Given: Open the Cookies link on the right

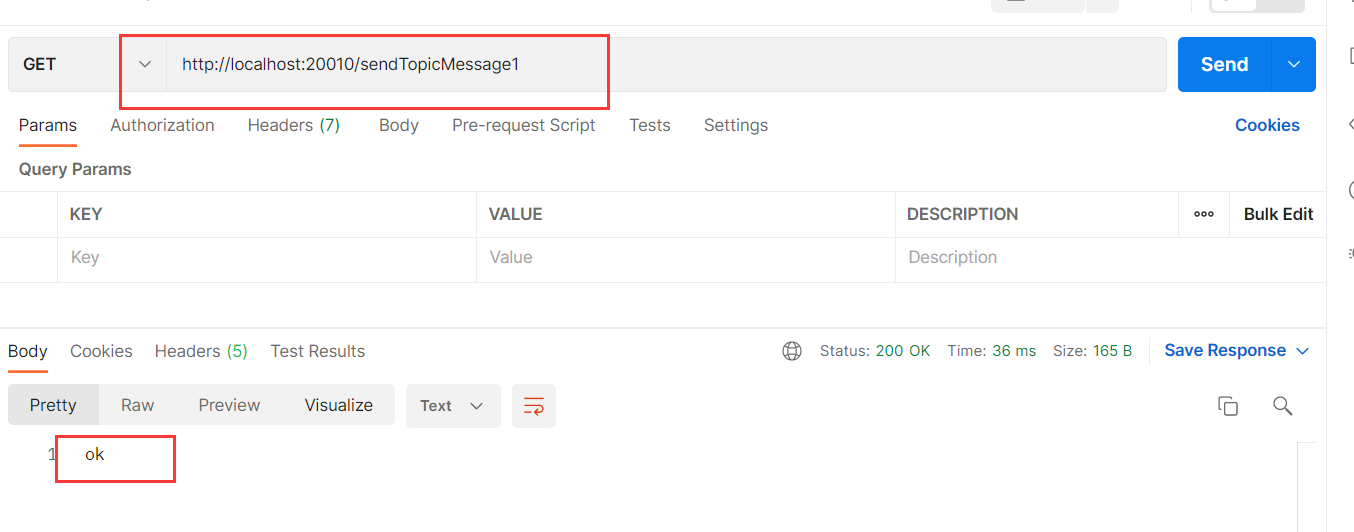Looking at the screenshot, I should 1267,125.
